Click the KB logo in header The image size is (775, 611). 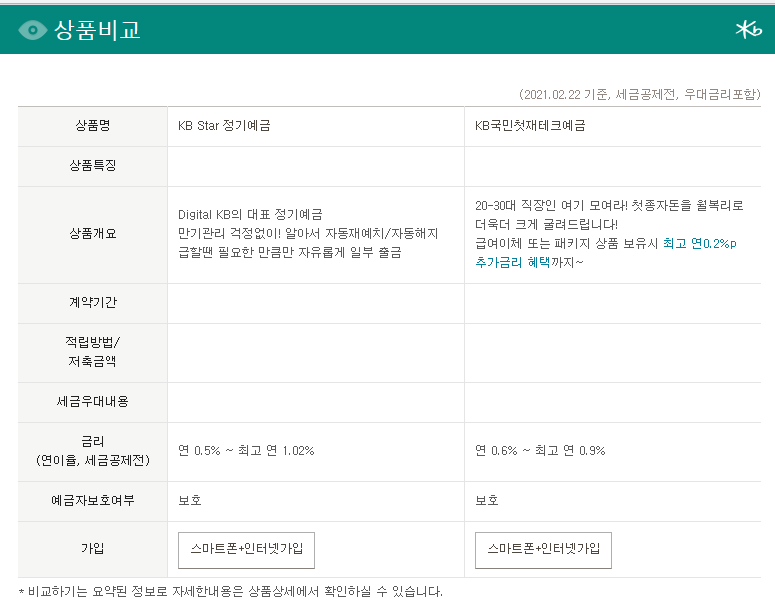click(748, 30)
